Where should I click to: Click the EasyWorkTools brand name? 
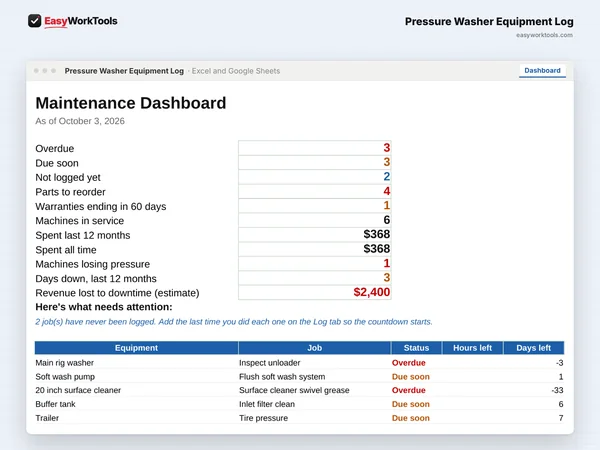click(81, 21)
